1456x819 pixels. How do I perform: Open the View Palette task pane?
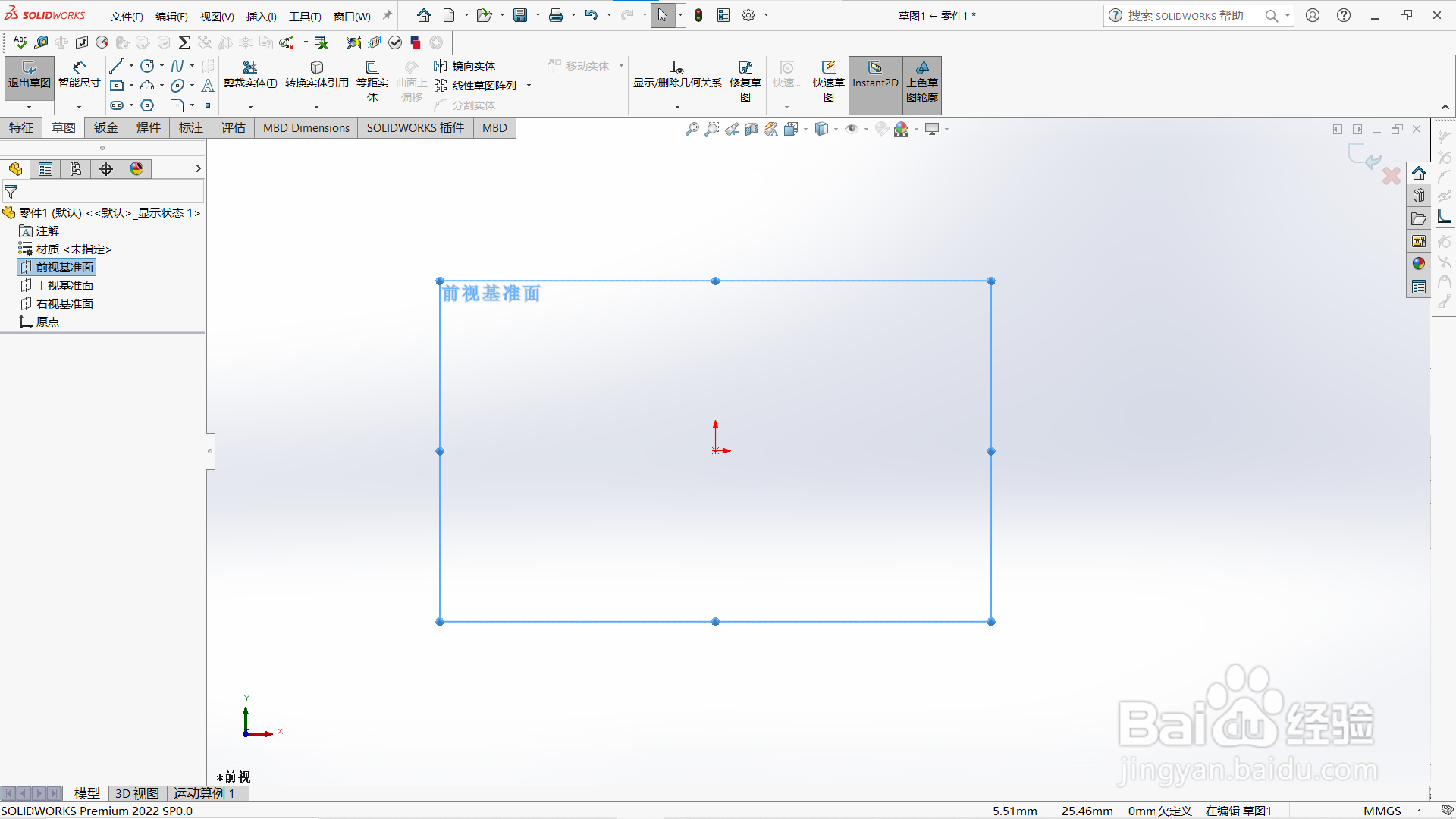click(x=1419, y=241)
